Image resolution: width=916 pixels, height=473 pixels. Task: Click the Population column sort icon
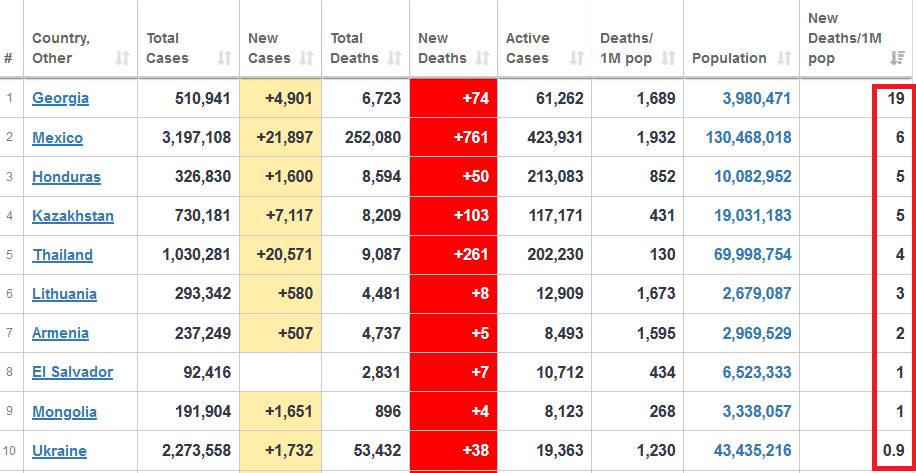pyautogui.click(x=783, y=59)
